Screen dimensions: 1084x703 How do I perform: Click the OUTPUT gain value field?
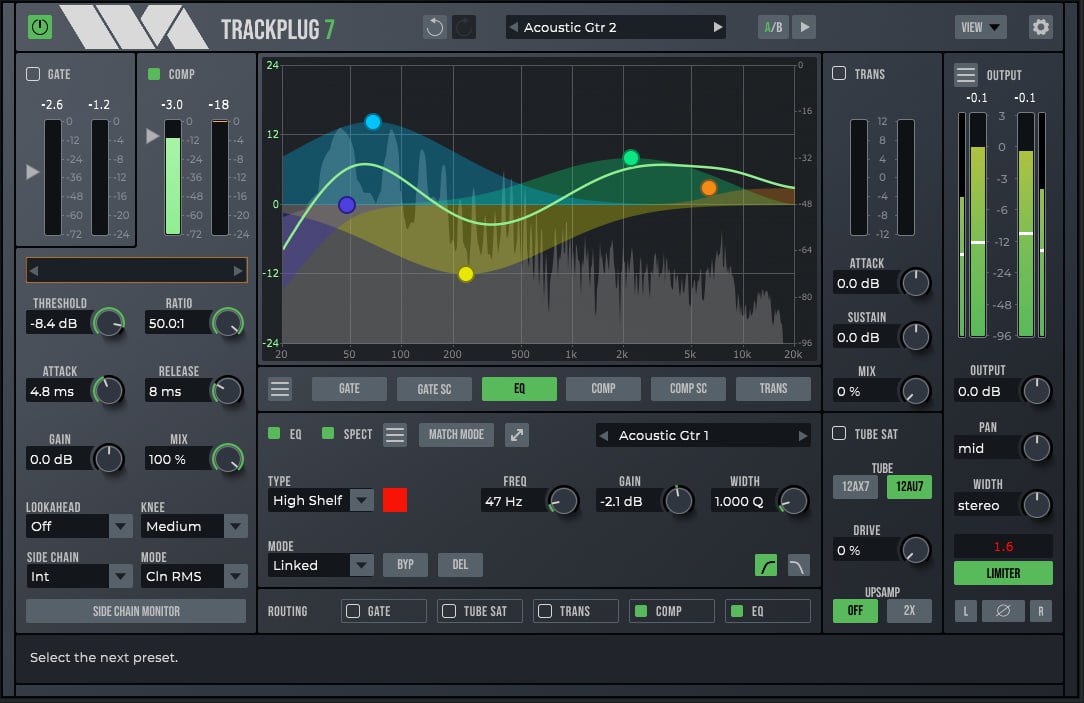point(987,391)
